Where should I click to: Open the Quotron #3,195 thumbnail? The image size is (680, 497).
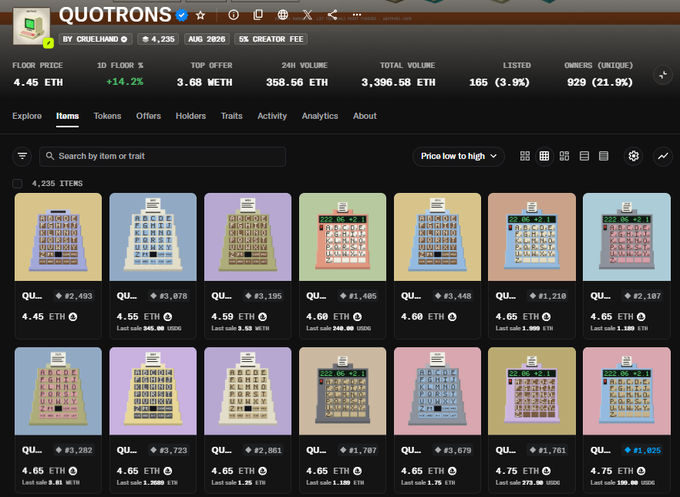point(248,237)
